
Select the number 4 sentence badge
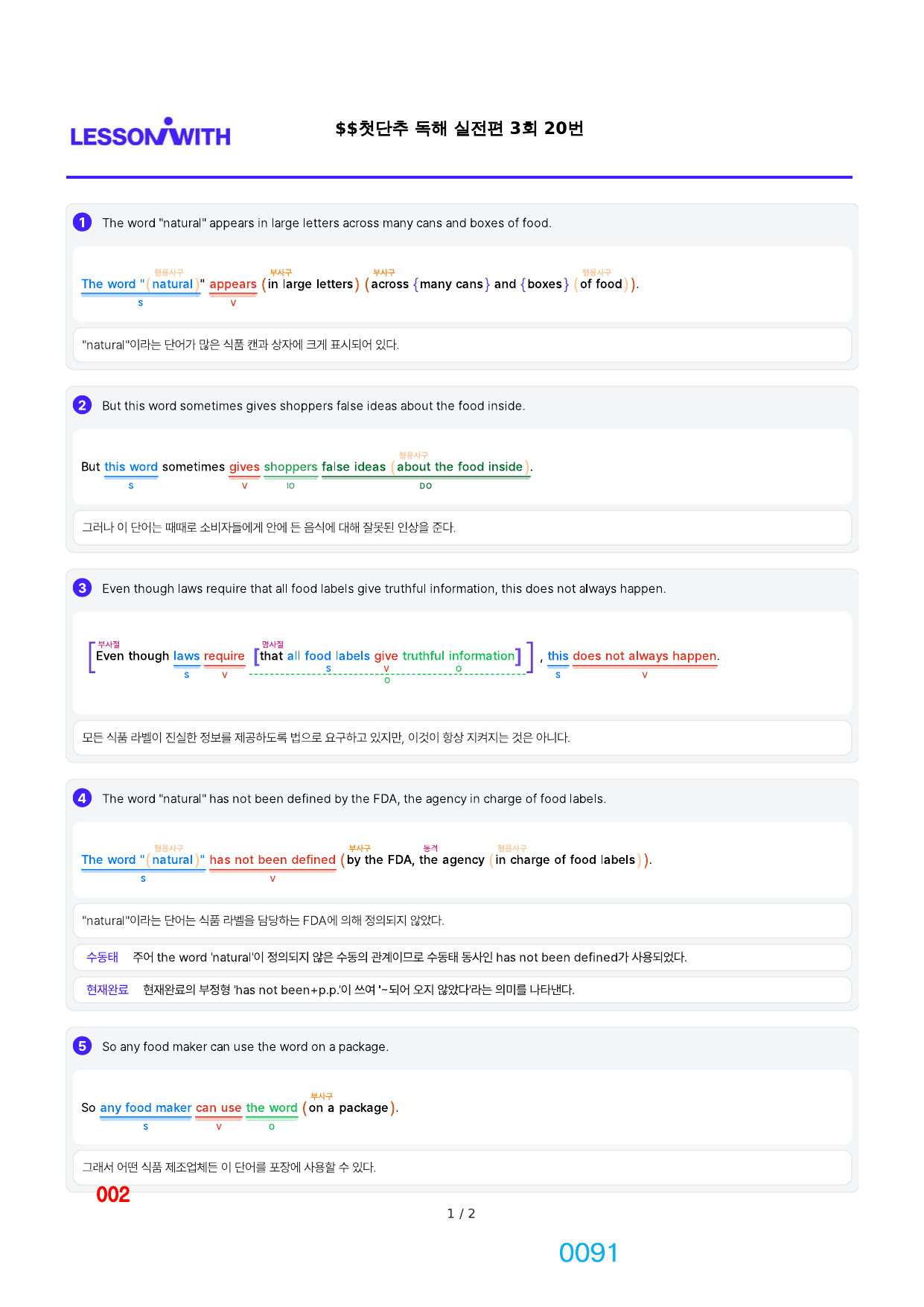pyautogui.click(x=82, y=798)
